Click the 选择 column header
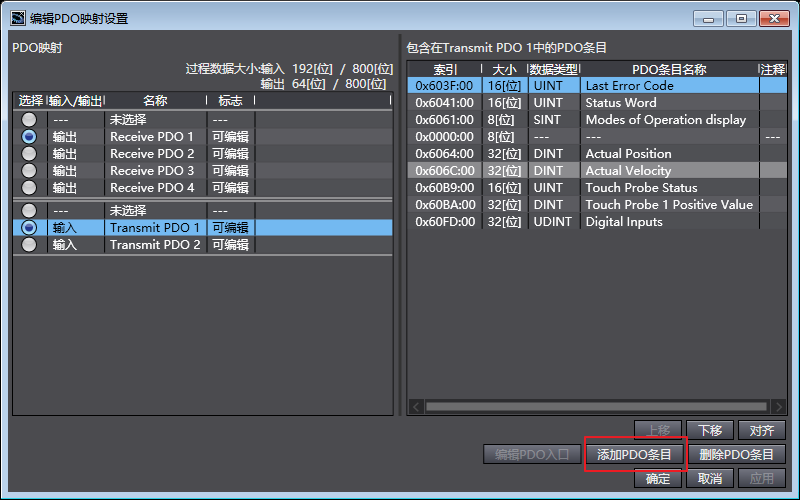This screenshot has height=500, width=800. point(31,101)
